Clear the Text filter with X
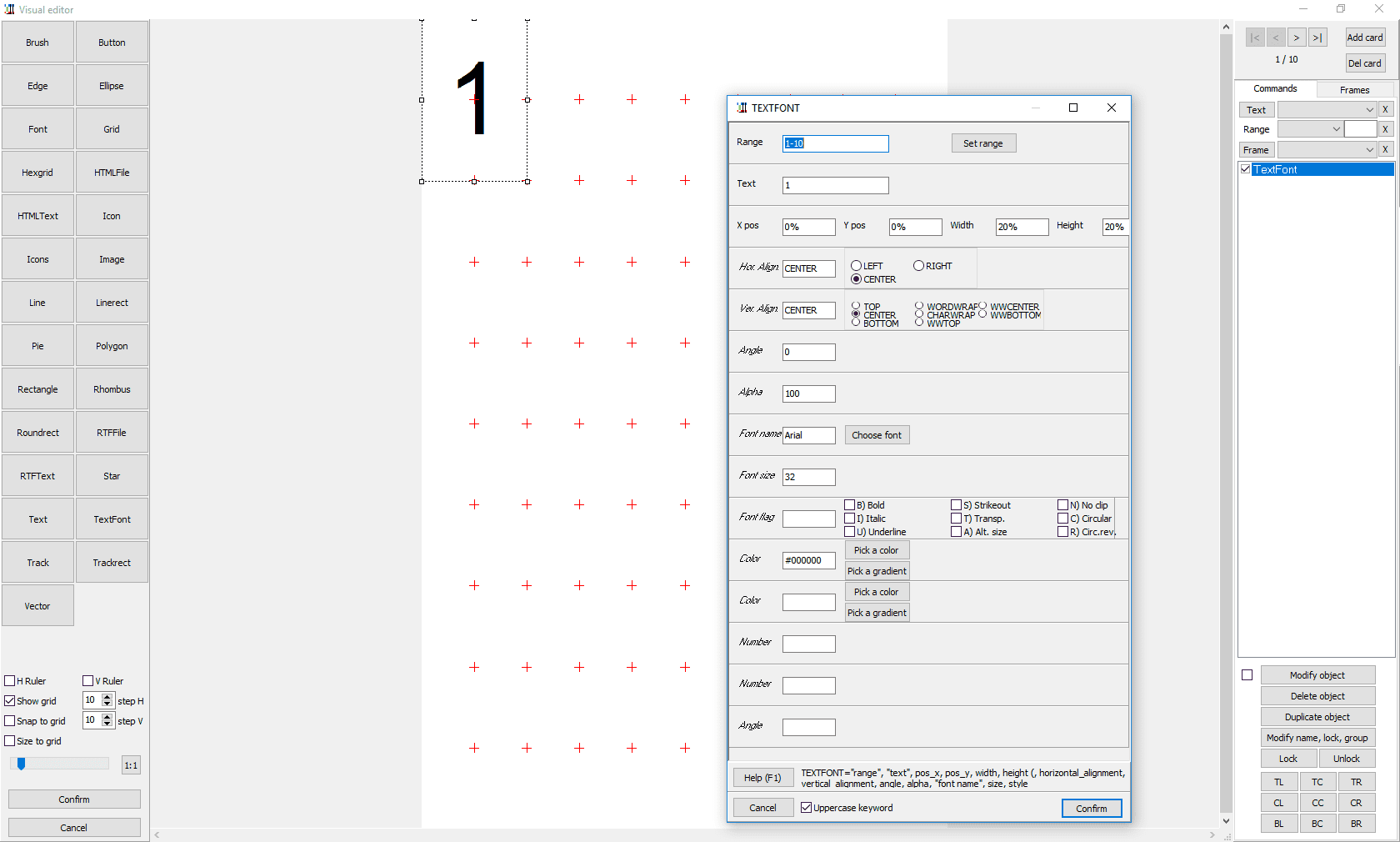The height and width of the screenshot is (842, 1400). [1385, 109]
